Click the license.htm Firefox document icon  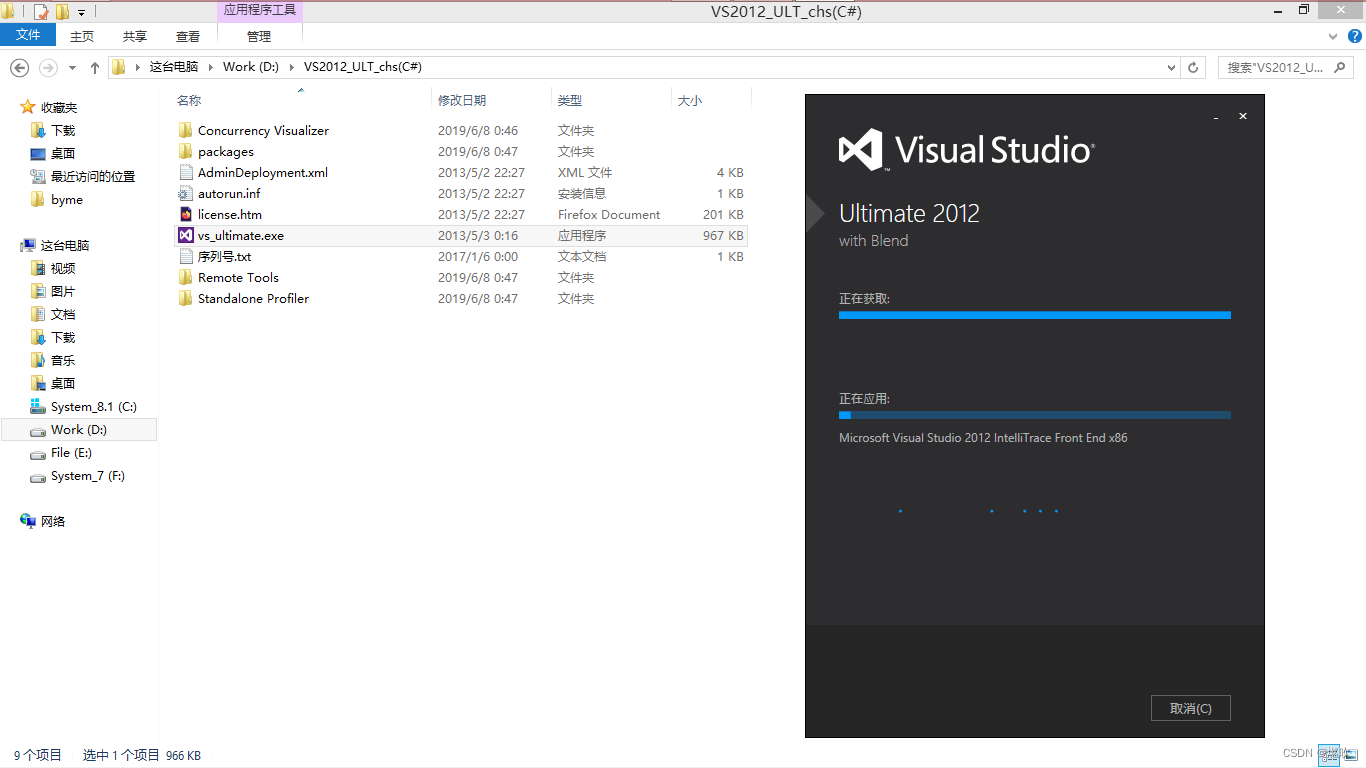[x=185, y=214]
